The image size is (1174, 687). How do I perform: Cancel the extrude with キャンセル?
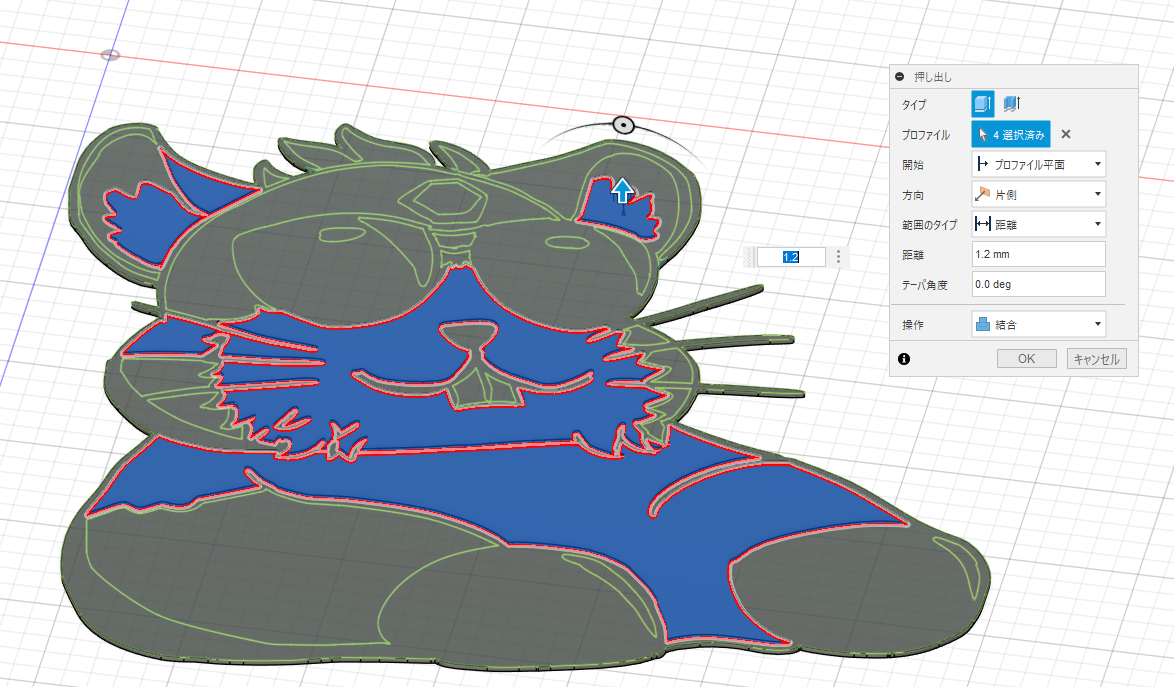1096,359
